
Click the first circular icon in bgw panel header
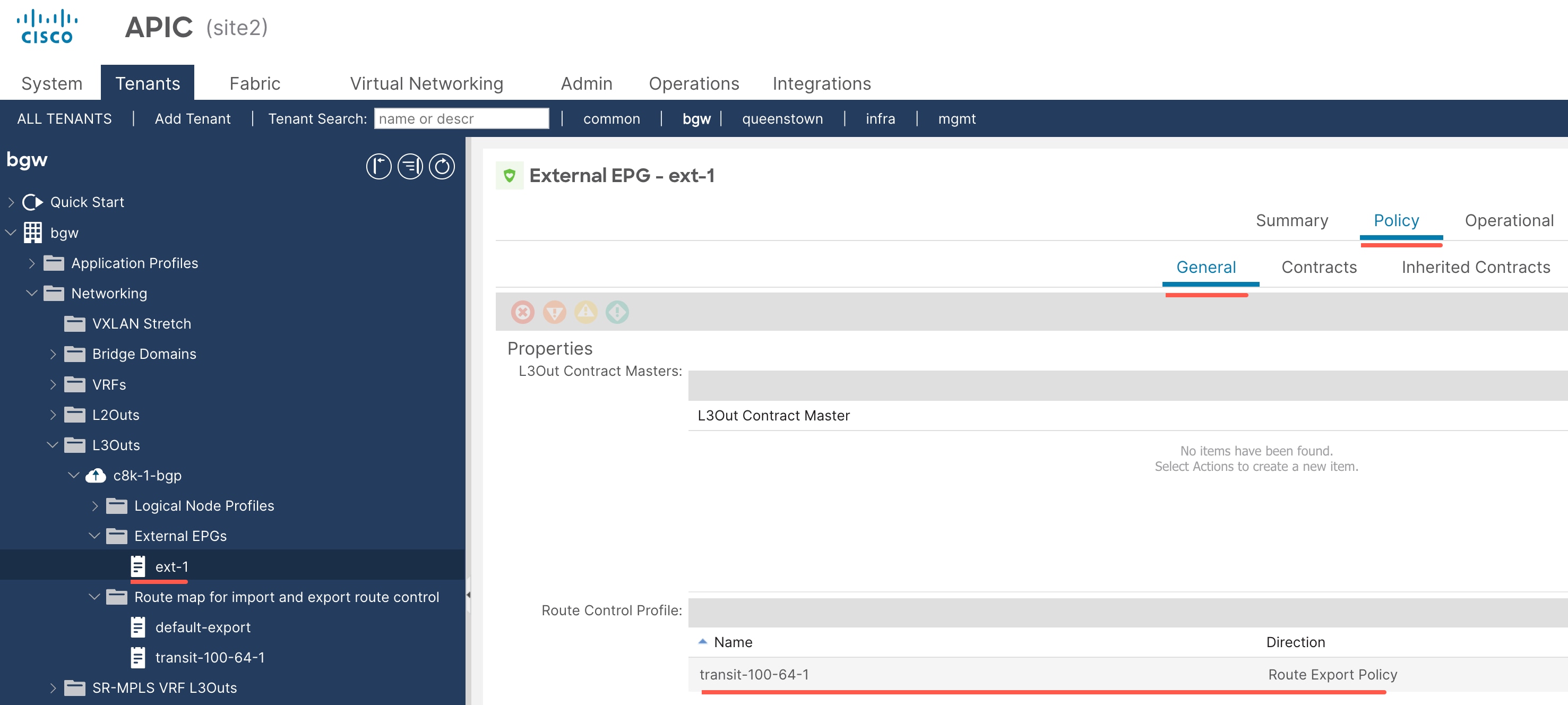[378, 166]
